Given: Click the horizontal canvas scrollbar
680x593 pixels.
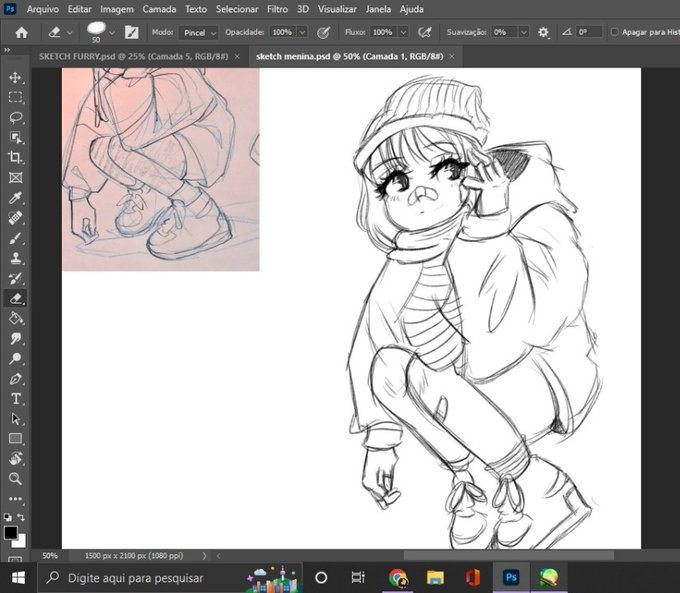Looking at the screenshot, I should pos(509,556).
